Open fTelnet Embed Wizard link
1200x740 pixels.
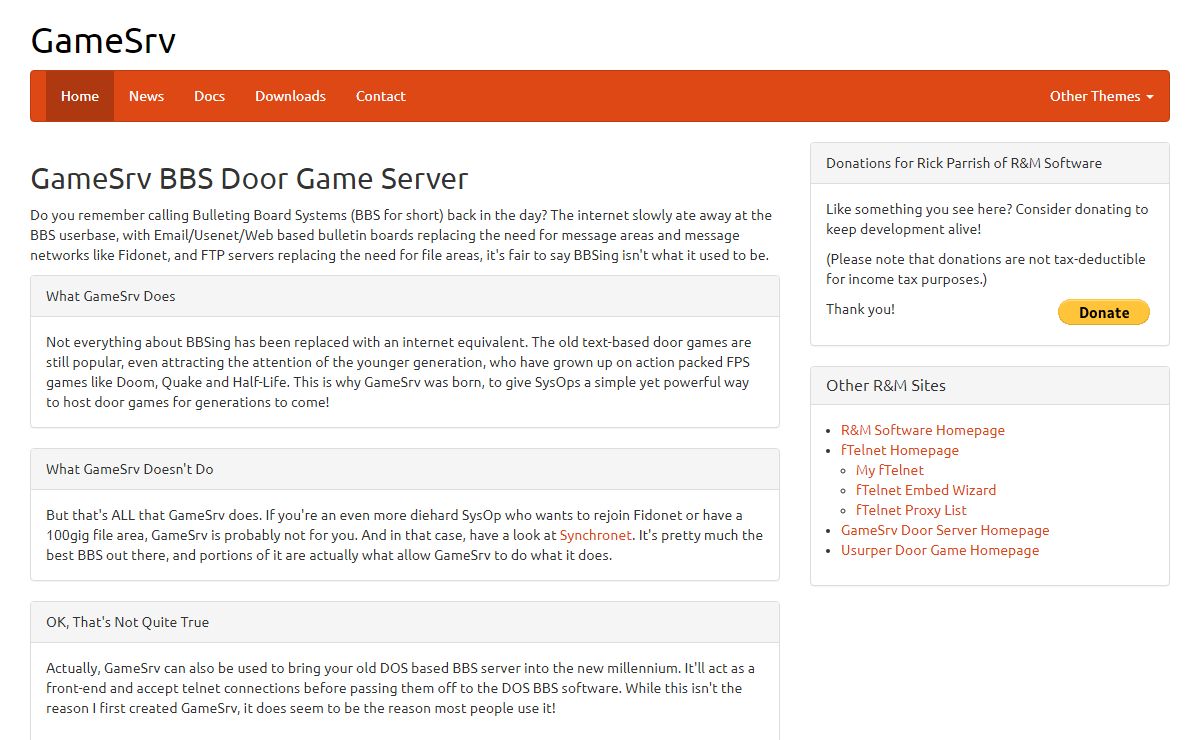click(926, 490)
